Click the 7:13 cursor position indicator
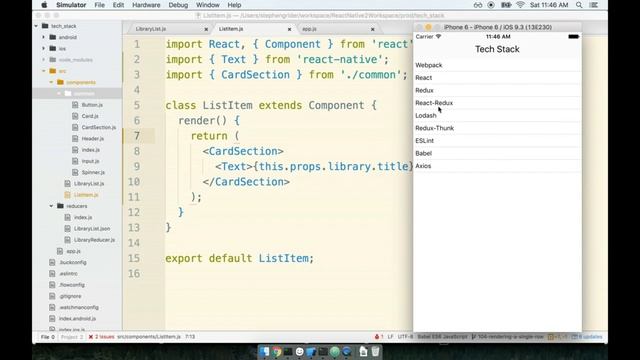 190,337
